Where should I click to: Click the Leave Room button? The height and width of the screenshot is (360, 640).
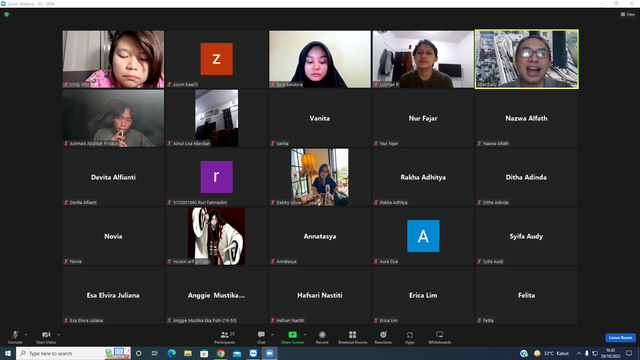620,338
